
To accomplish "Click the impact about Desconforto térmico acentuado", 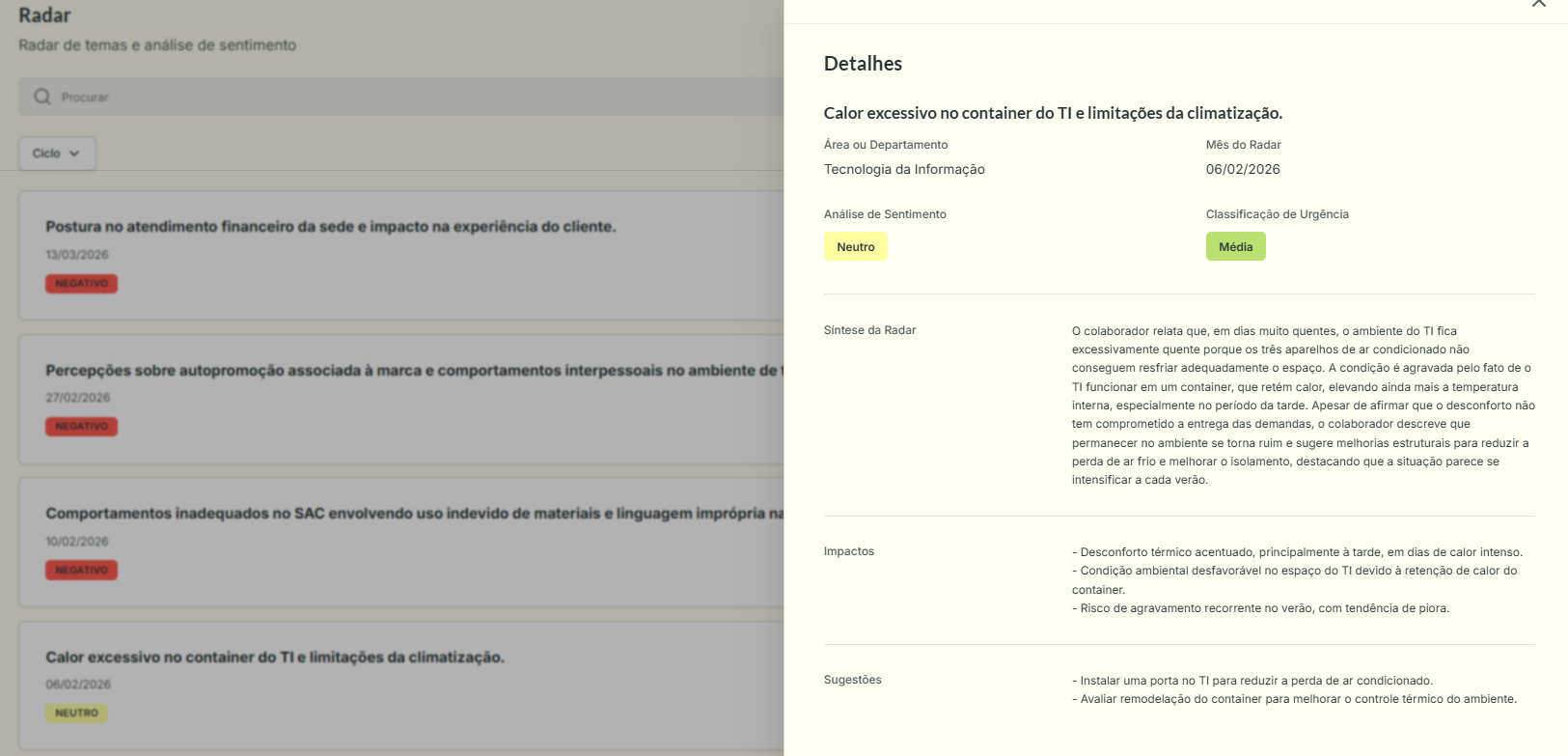I will click(1297, 552).
